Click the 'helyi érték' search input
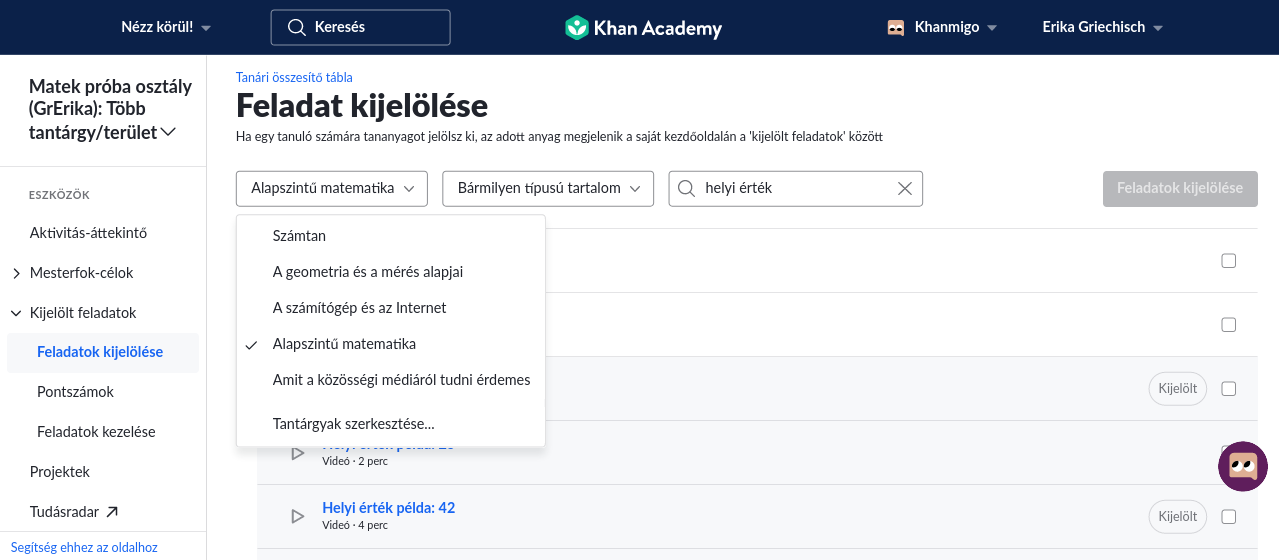The width and height of the screenshot is (1279, 560). click(795, 188)
